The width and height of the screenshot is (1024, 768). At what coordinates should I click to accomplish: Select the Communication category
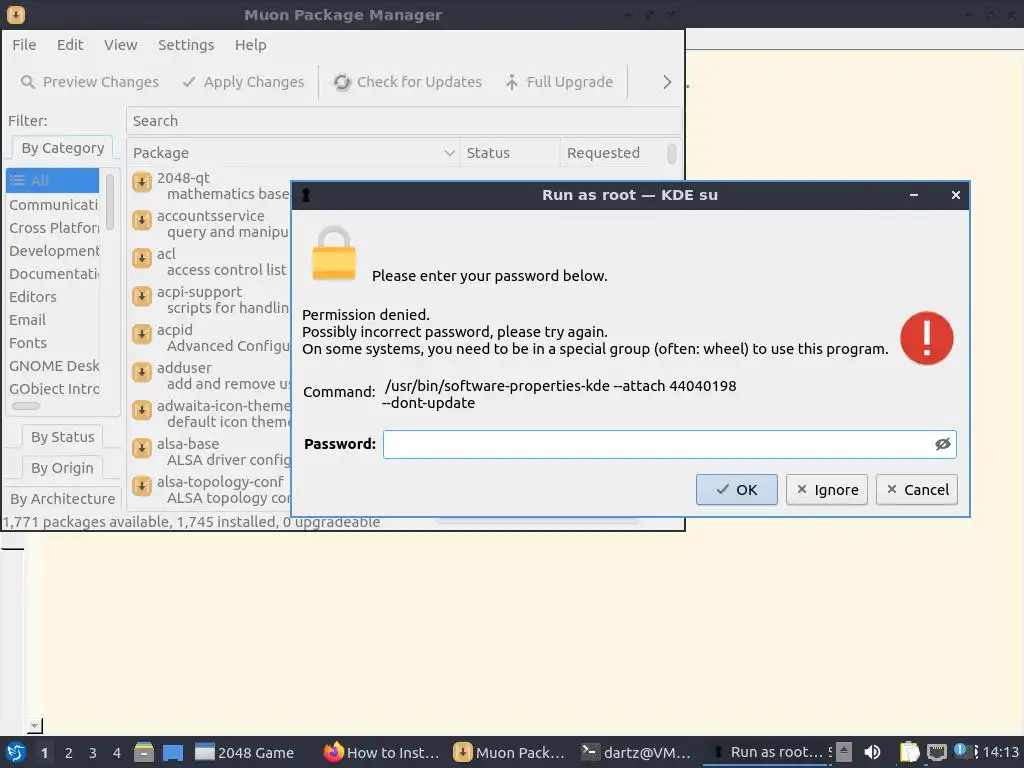click(x=53, y=205)
